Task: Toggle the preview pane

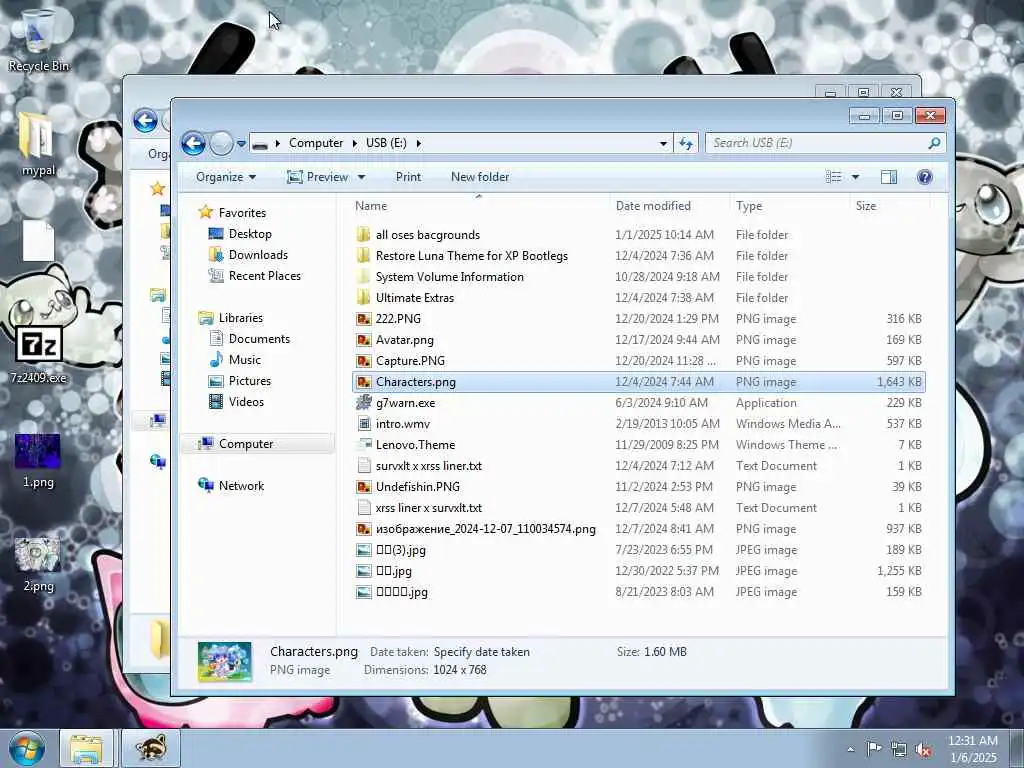Action: (x=889, y=177)
